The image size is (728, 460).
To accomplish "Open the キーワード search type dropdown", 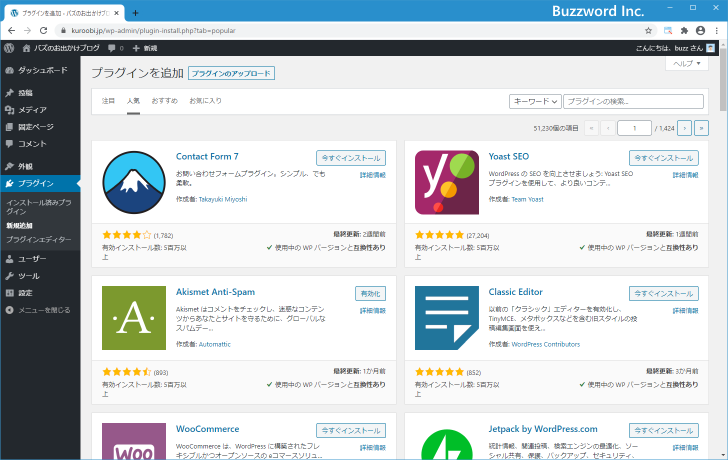I will 535,101.
